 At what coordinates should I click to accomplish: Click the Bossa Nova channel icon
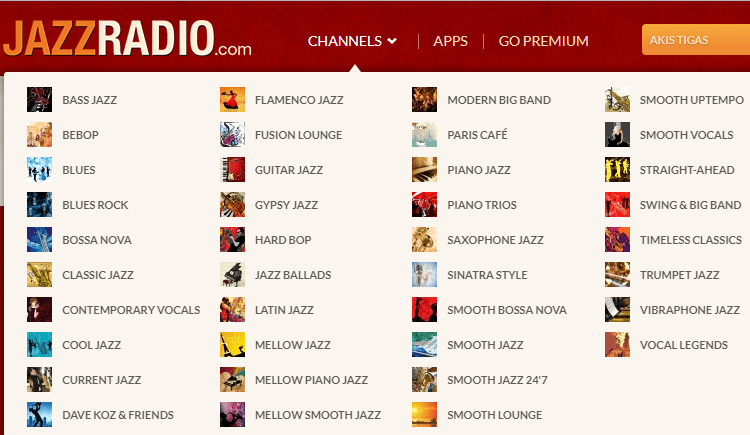39,239
